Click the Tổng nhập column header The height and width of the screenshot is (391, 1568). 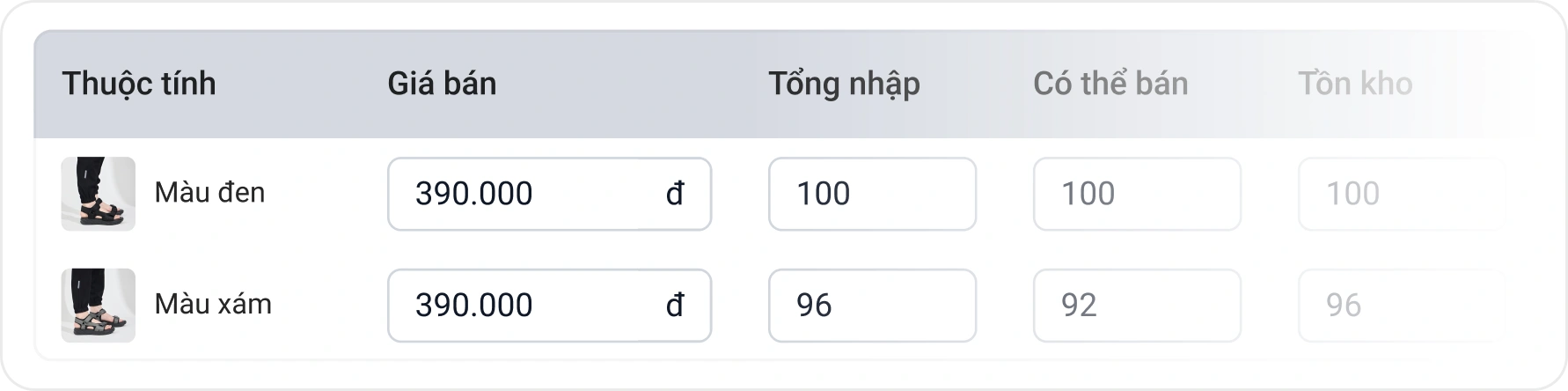tap(844, 85)
